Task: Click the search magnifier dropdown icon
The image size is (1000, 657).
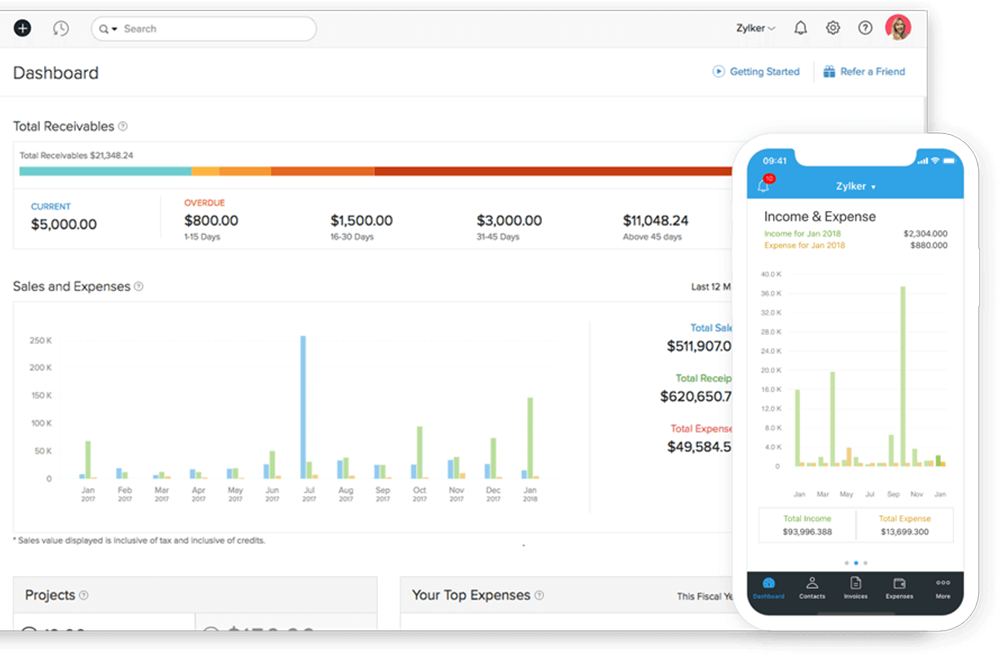Action: (x=108, y=29)
